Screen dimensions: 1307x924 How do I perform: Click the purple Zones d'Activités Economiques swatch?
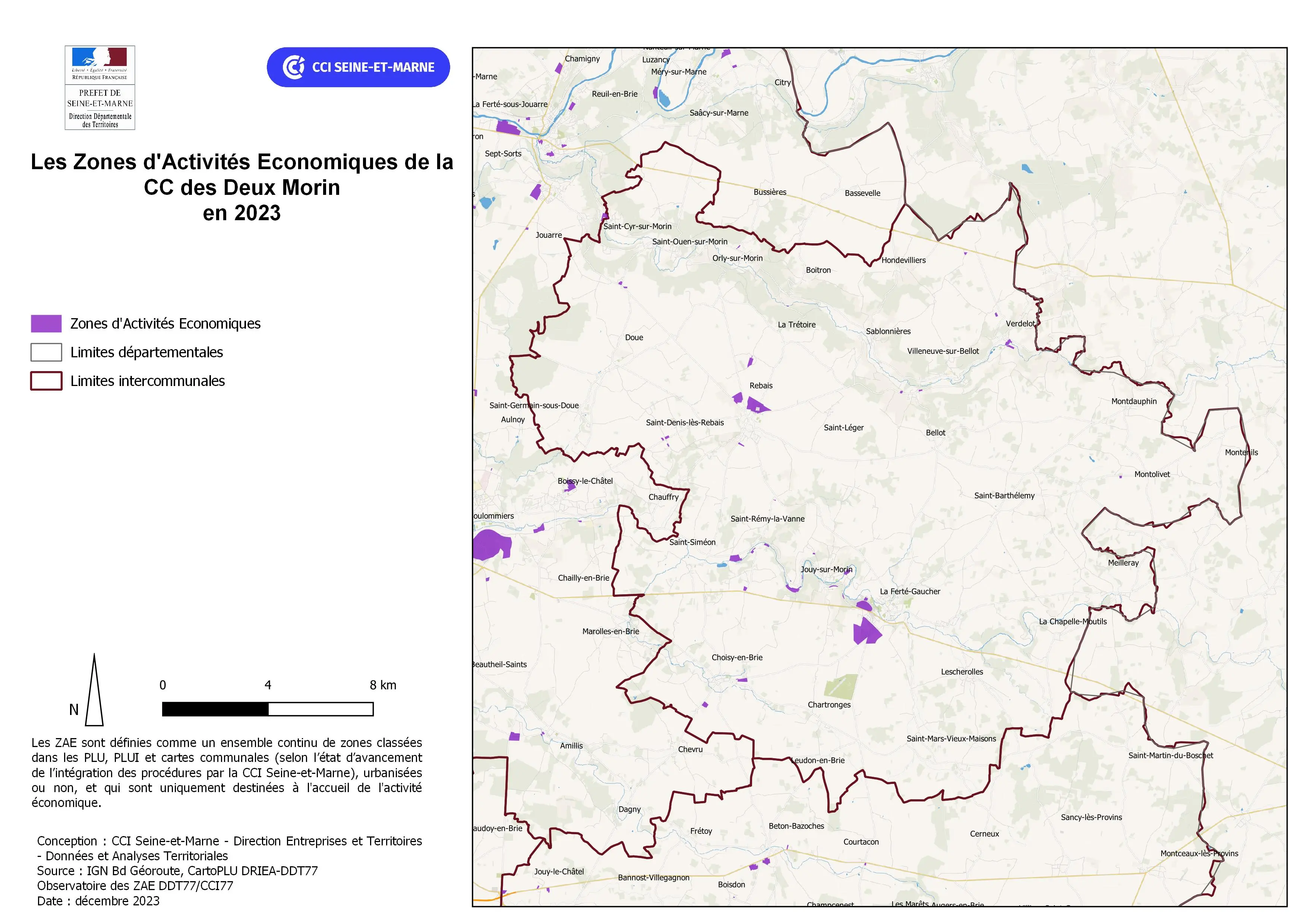(46, 323)
